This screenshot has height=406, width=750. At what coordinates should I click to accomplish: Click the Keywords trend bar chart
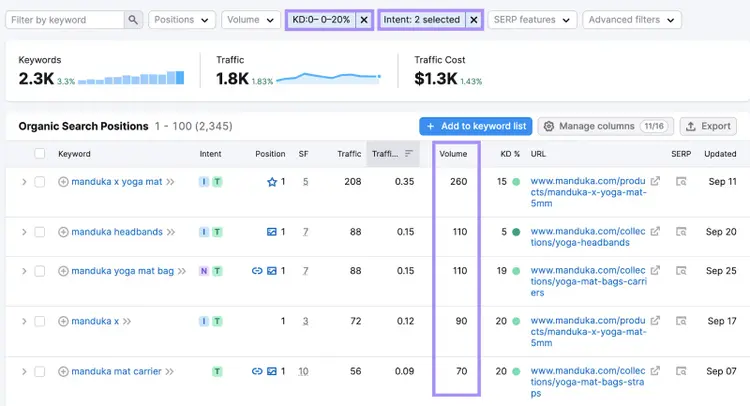click(x=131, y=78)
